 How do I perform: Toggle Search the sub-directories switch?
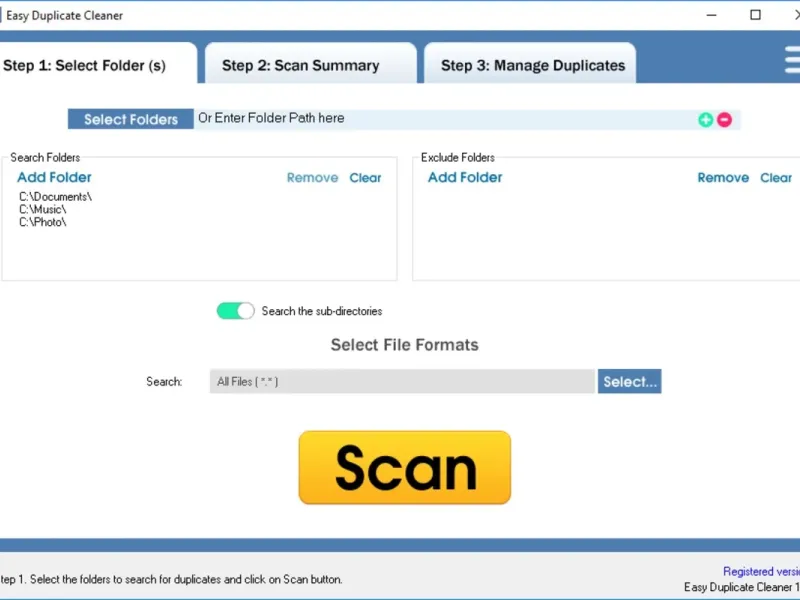(235, 311)
